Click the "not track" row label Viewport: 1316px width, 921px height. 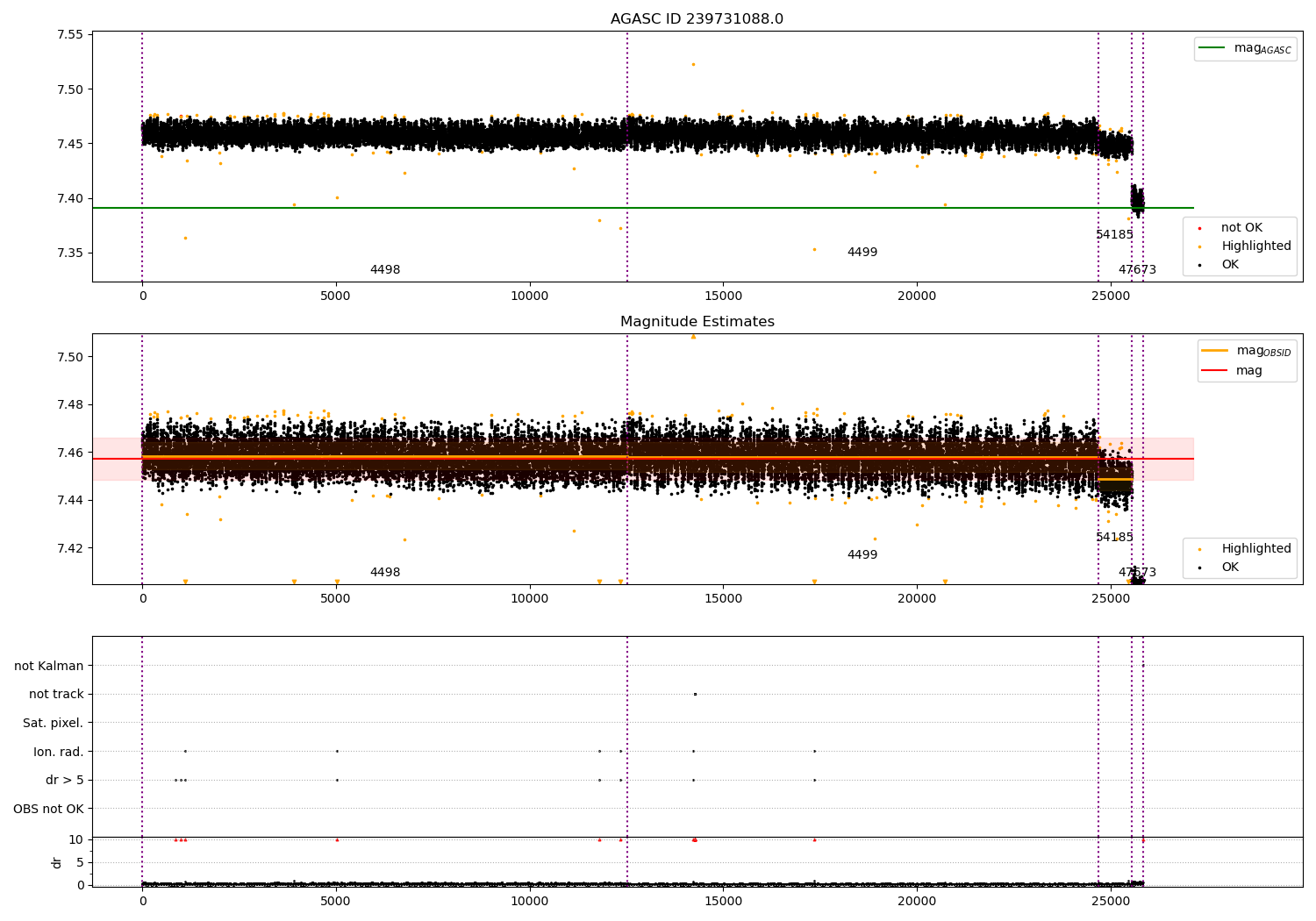pos(56,695)
